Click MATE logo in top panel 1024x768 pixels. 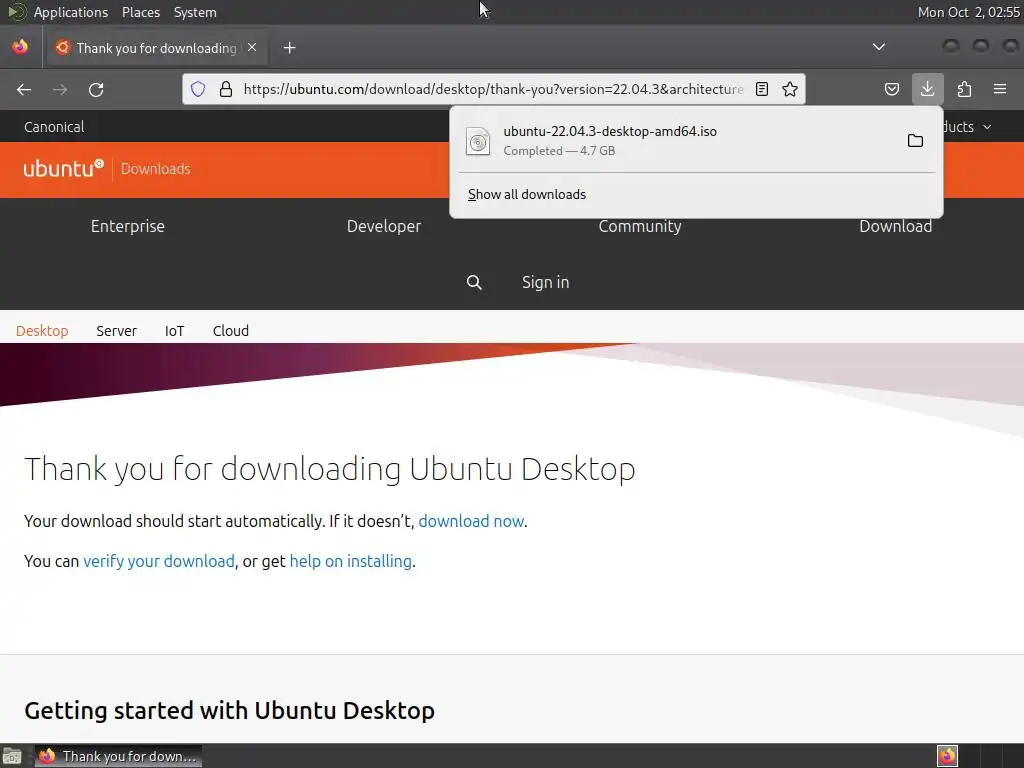(16, 12)
